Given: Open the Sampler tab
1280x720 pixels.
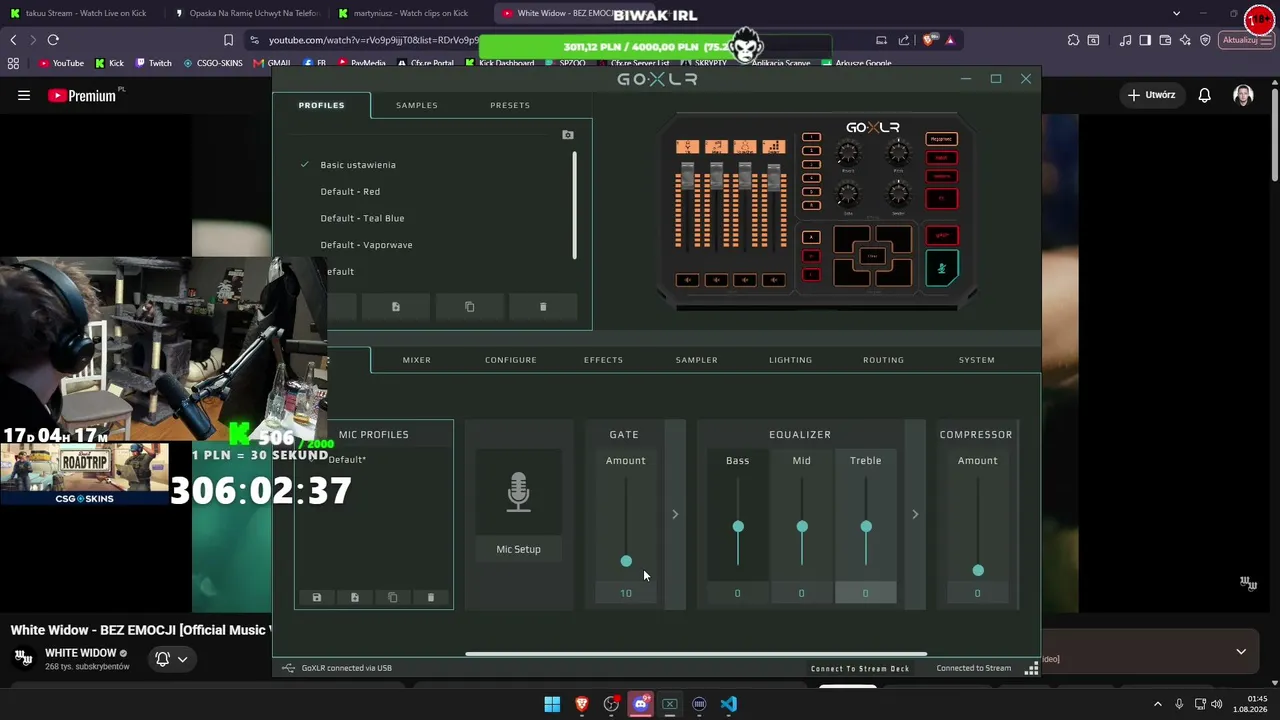Looking at the screenshot, I should (x=696, y=360).
